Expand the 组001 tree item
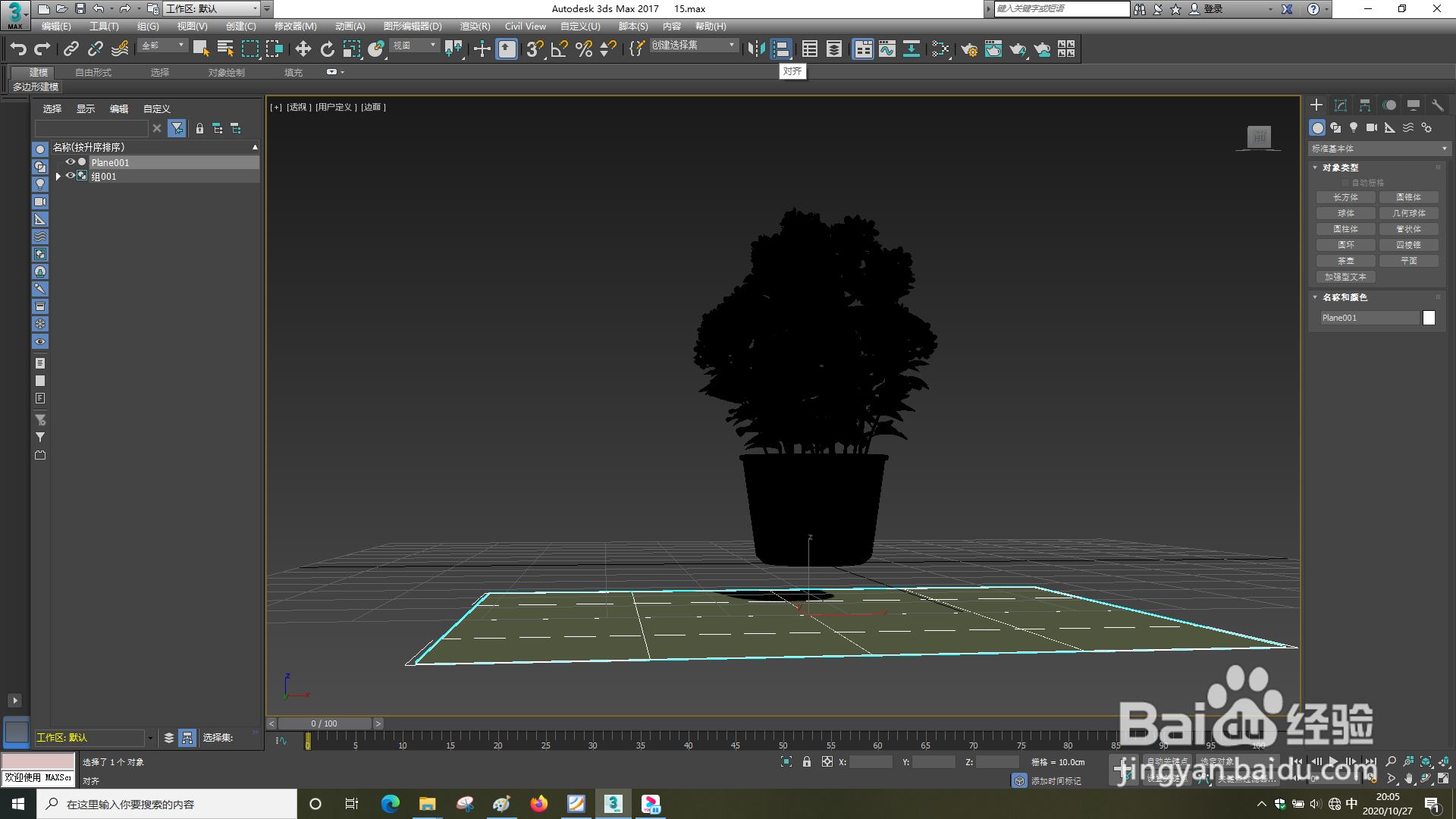1456x819 pixels. [58, 176]
